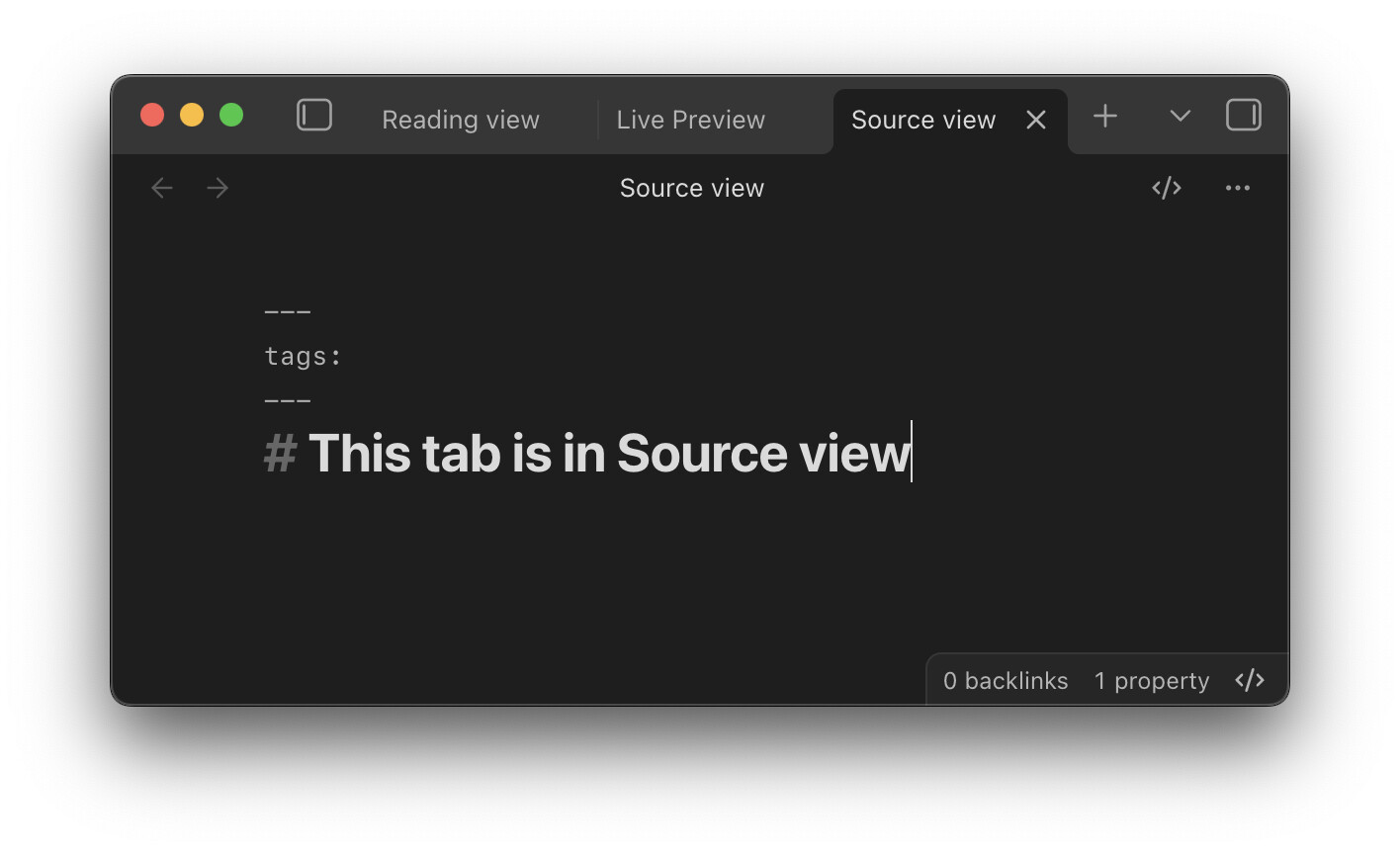Click the green fullscreen window button
This screenshot has height=852, width=1400.
231,116
